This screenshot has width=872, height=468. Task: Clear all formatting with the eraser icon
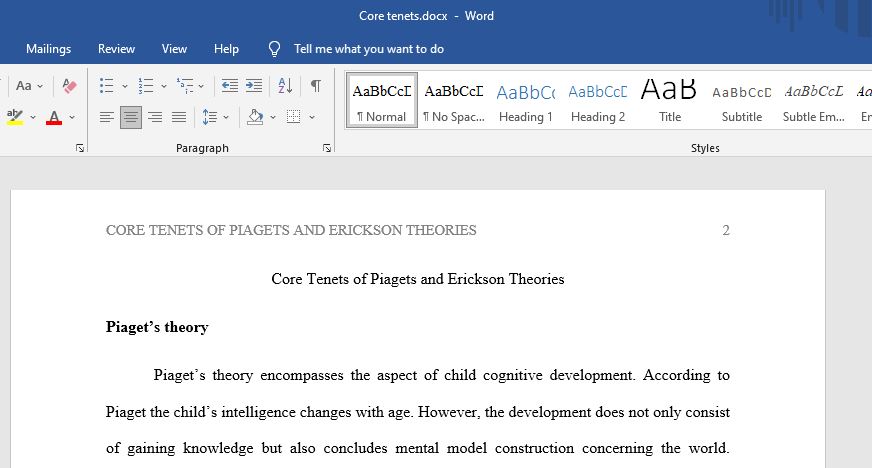tap(70, 86)
